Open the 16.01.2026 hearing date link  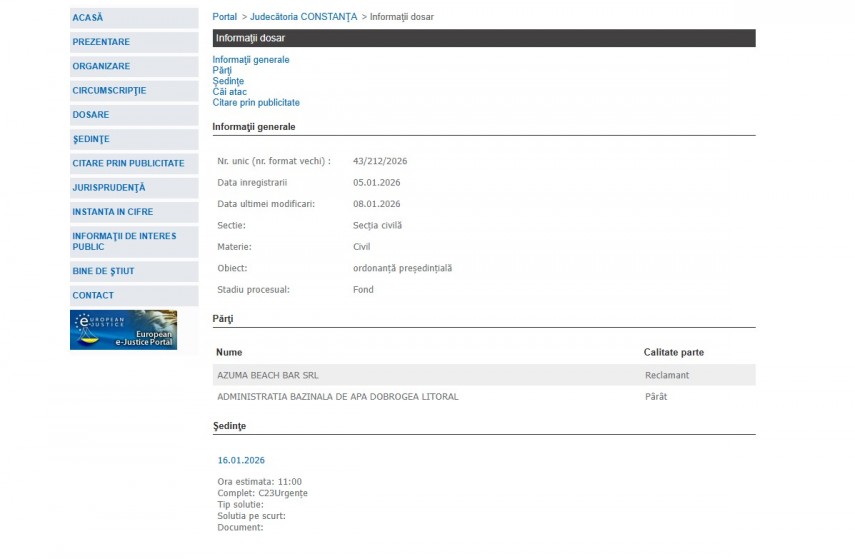pyautogui.click(x=241, y=460)
